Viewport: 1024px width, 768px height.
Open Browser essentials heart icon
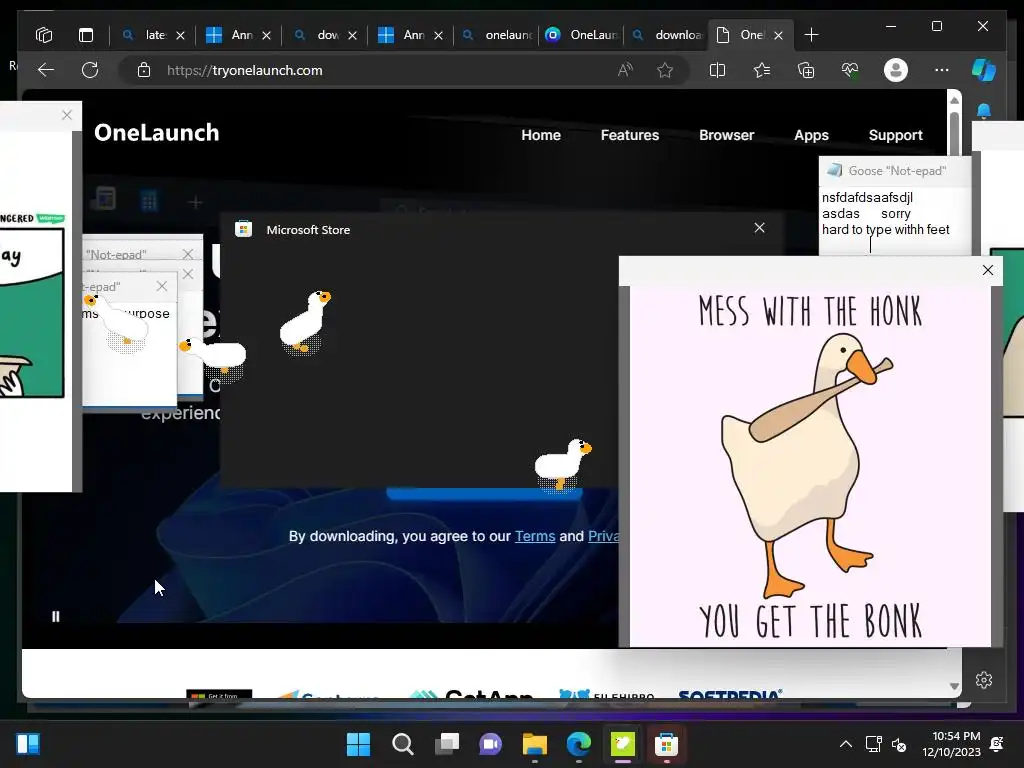click(850, 70)
